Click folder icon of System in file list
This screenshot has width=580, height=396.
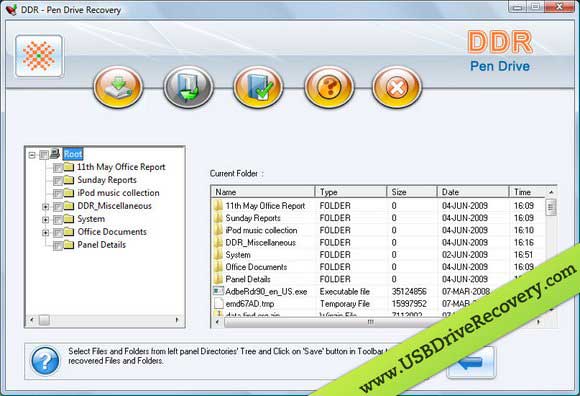tap(219, 255)
